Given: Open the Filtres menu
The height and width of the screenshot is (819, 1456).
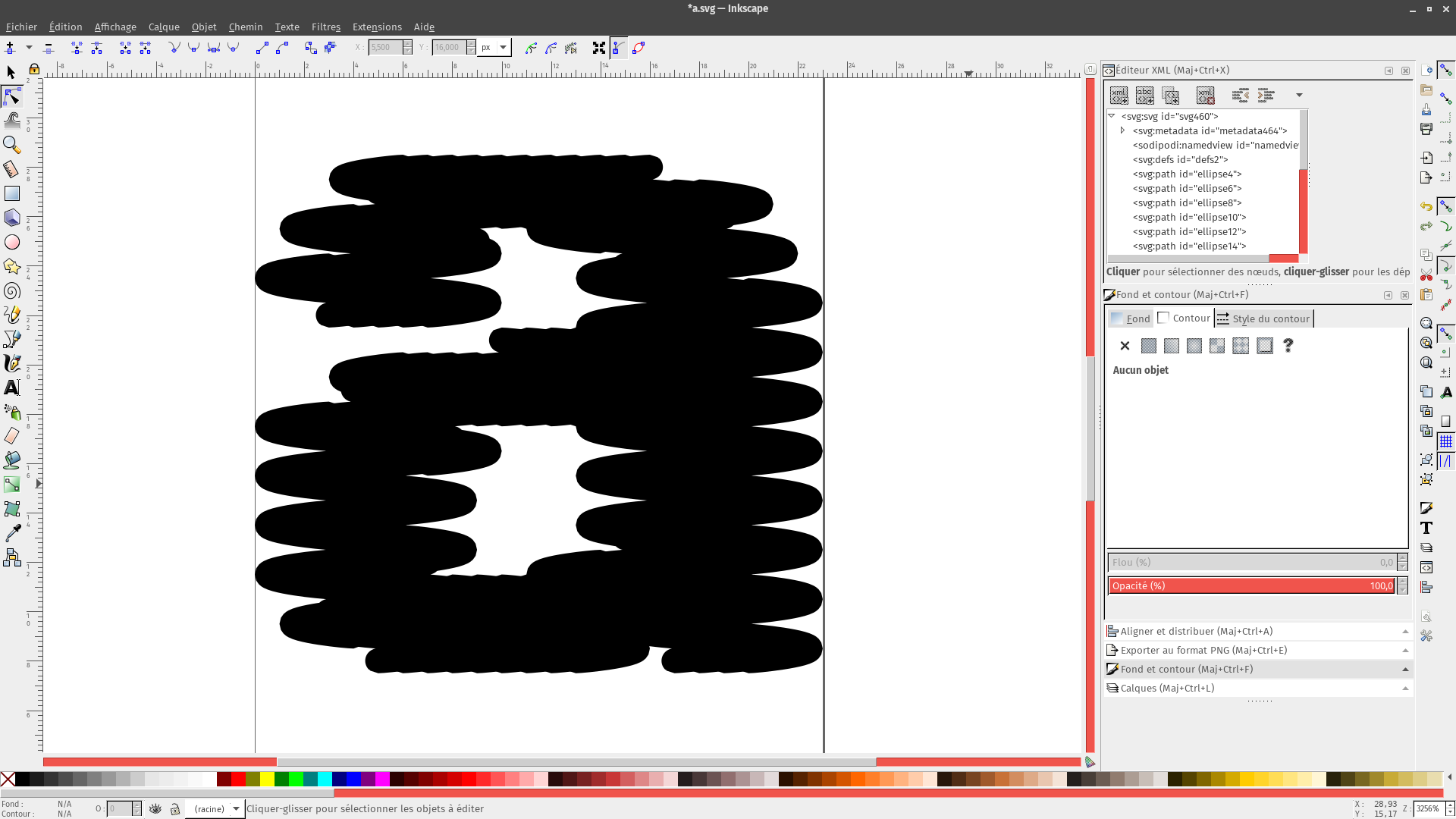Looking at the screenshot, I should coord(326,27).
